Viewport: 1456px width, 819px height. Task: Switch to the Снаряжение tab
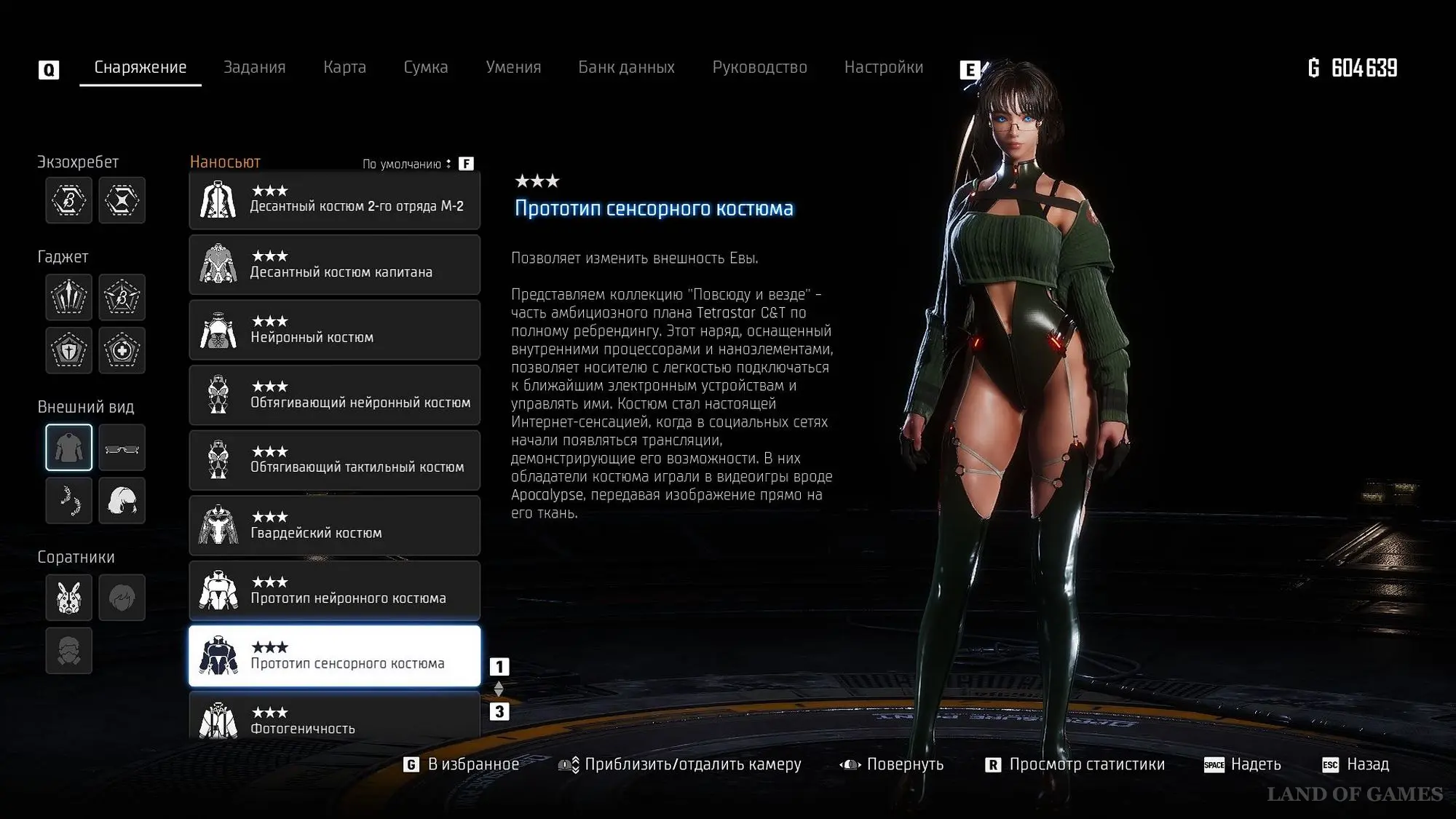(141, 68)
